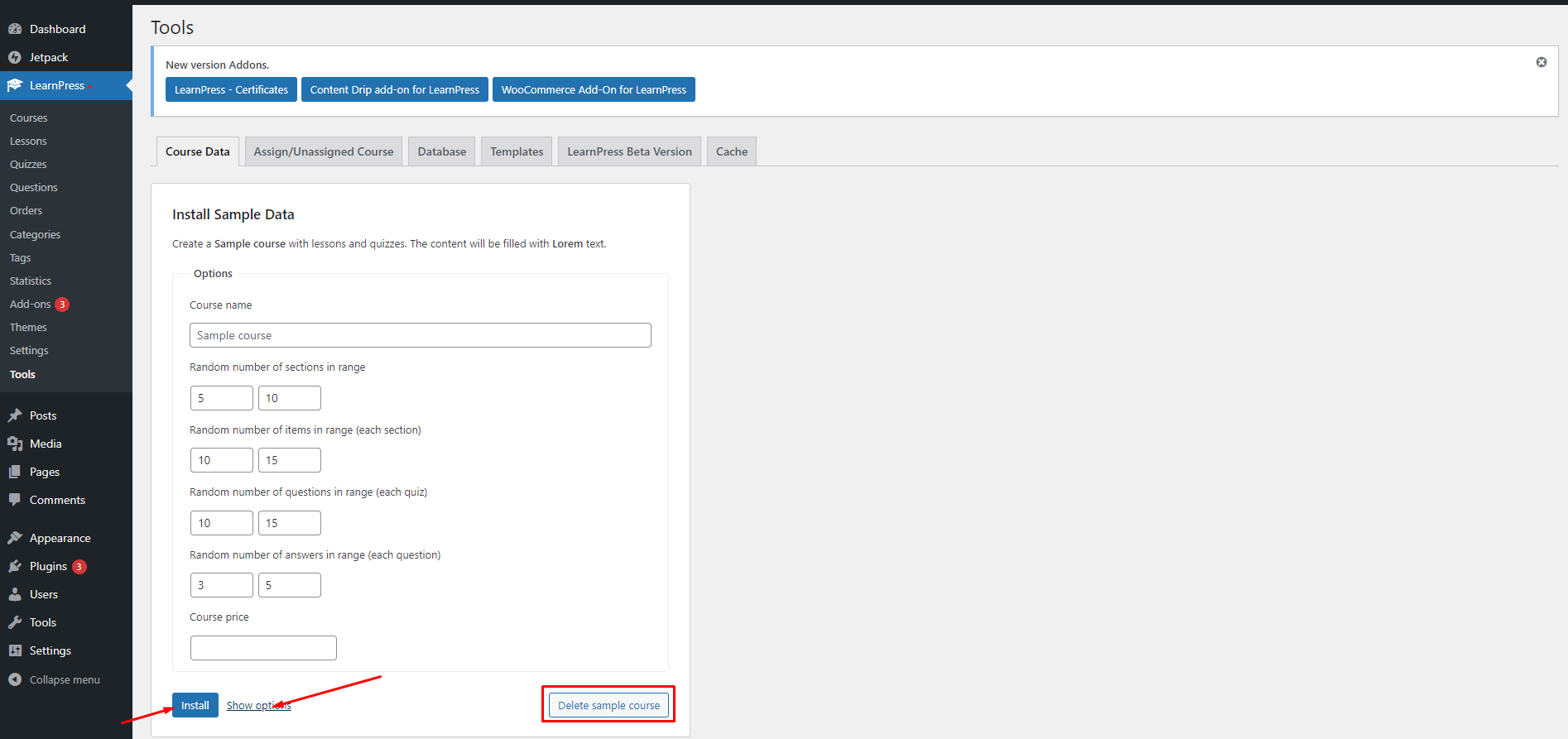Click the Install button
Screen dimensions: 1568x739
[x=195, y=705]
